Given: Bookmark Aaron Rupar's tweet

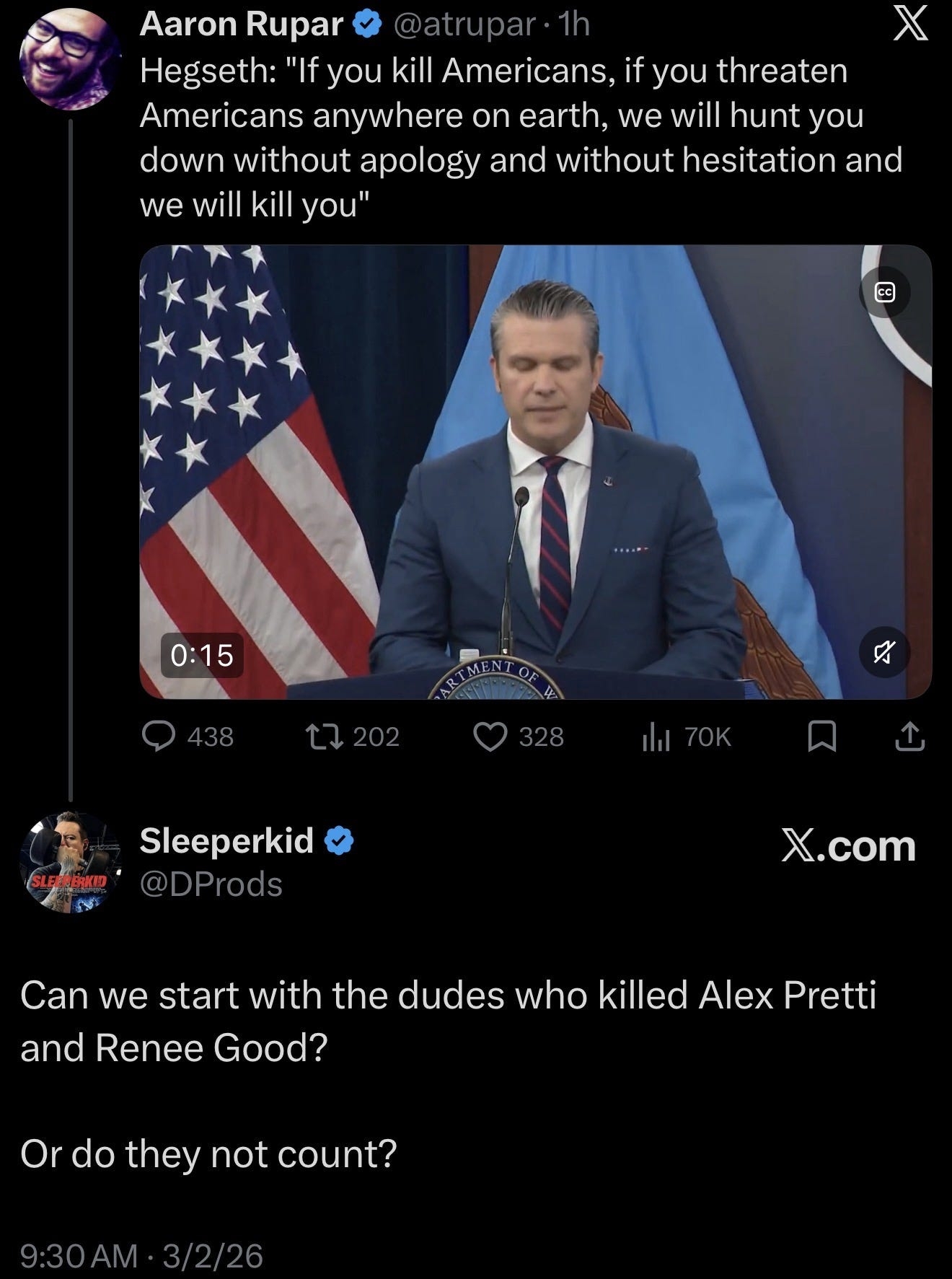Looking at the screenshot, I should coord(821,737).
